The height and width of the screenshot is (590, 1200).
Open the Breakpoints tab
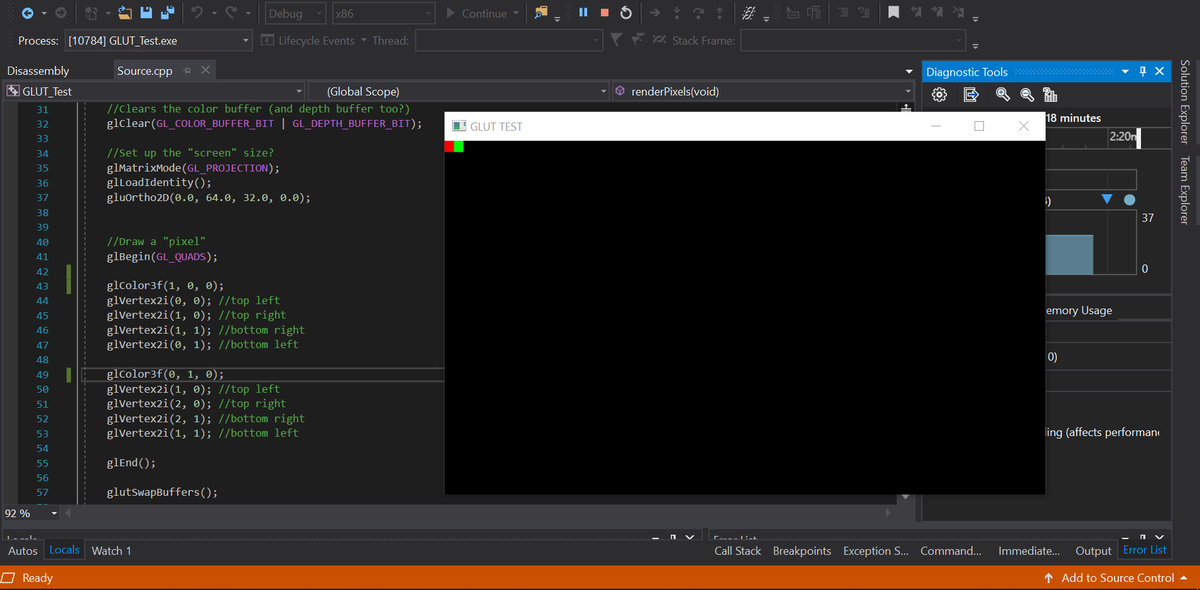pyautogui.click(x=802, y=550)
